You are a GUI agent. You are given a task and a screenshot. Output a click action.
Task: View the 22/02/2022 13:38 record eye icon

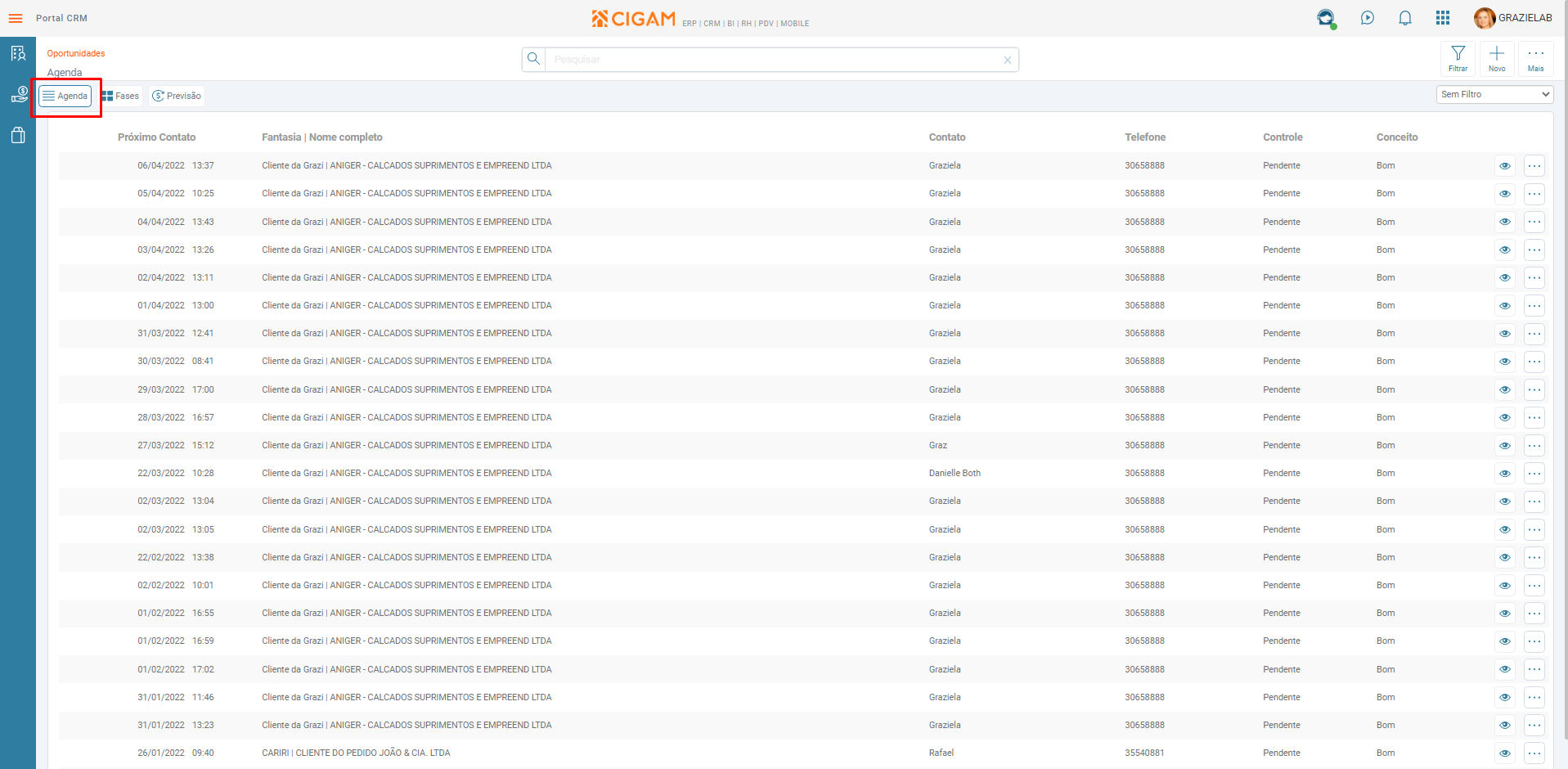1505,557
